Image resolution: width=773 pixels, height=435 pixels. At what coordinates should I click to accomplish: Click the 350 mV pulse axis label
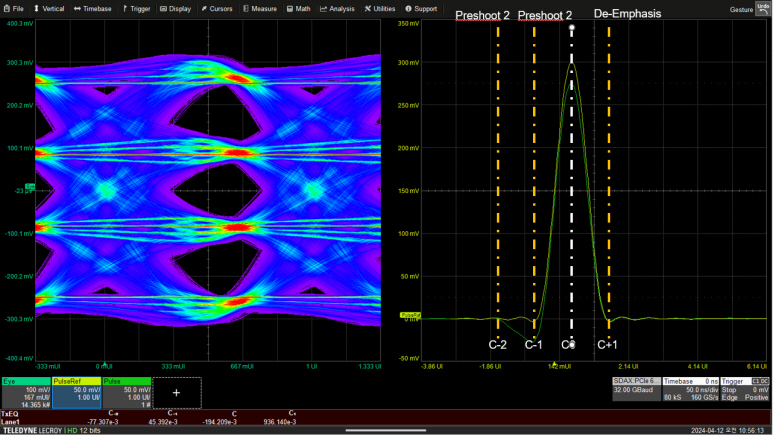point(408,24)
